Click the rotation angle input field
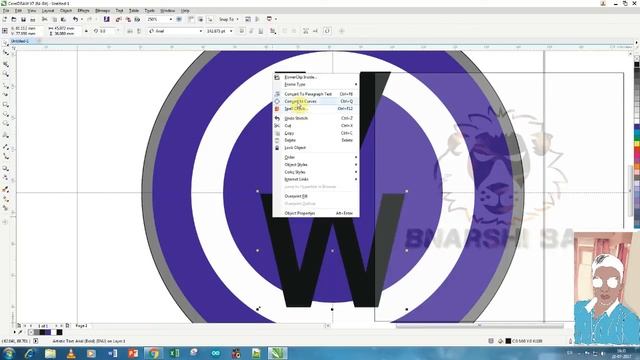 pyautogui.click(x=107, y=31)
